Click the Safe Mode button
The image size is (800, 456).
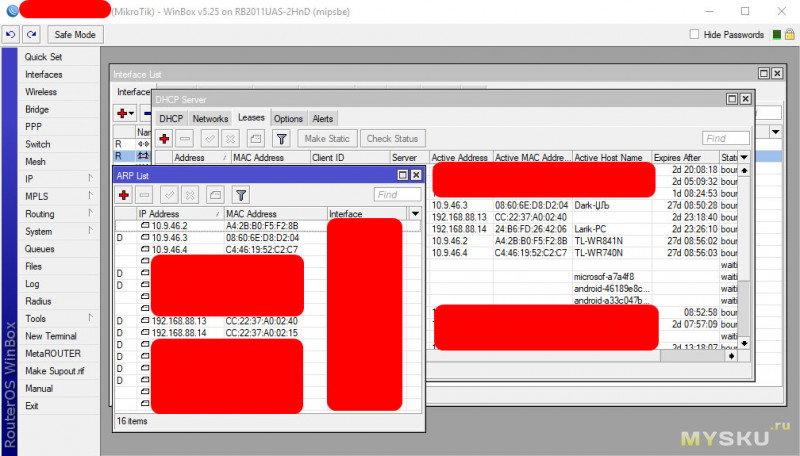tap(75, 35)
